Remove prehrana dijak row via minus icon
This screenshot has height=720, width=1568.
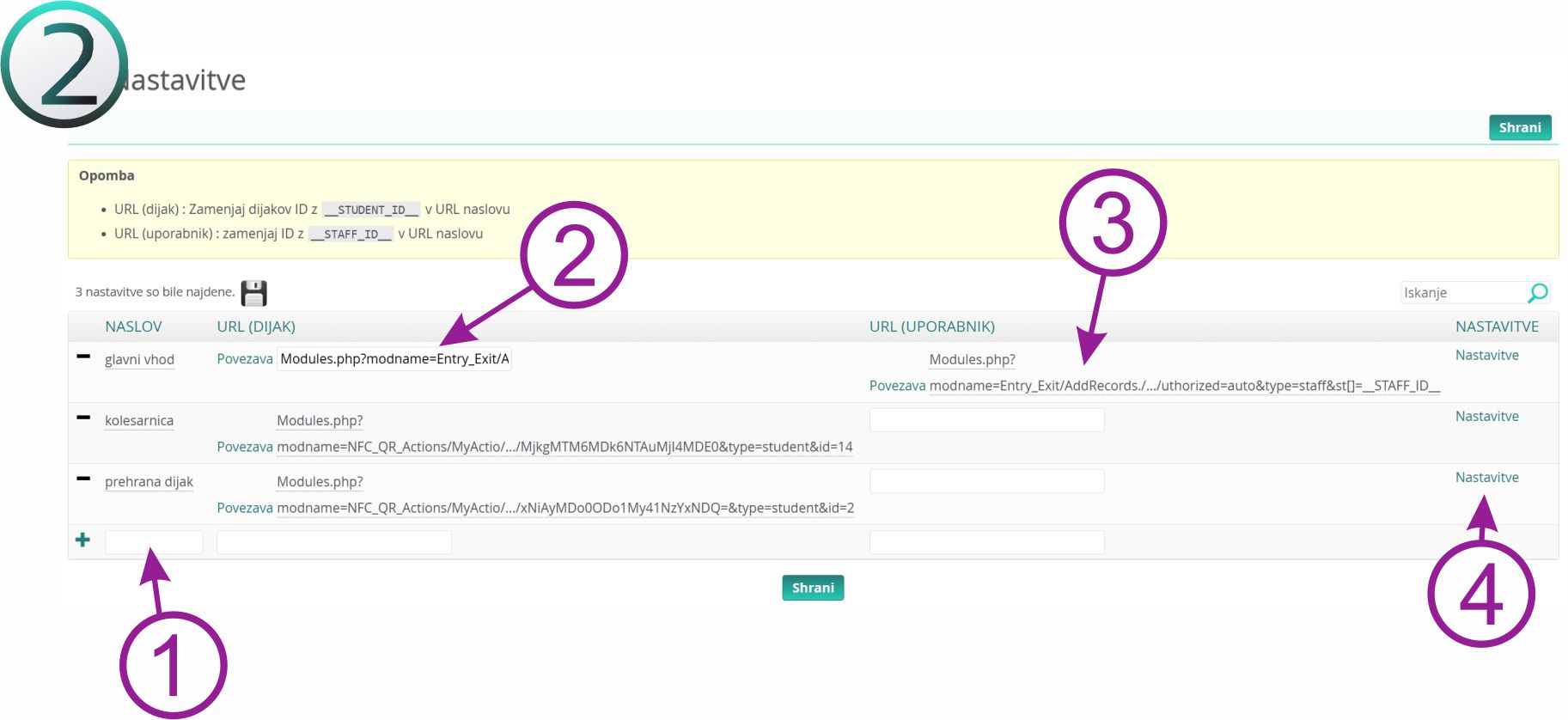click(x=83, y=479)
